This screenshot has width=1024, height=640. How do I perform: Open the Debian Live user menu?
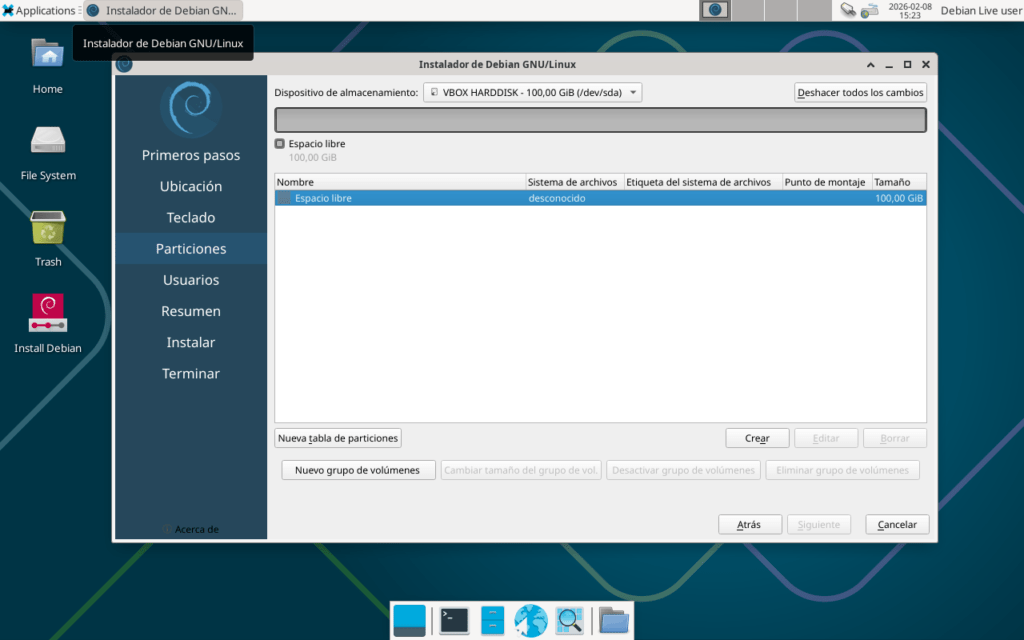point(981,11)
